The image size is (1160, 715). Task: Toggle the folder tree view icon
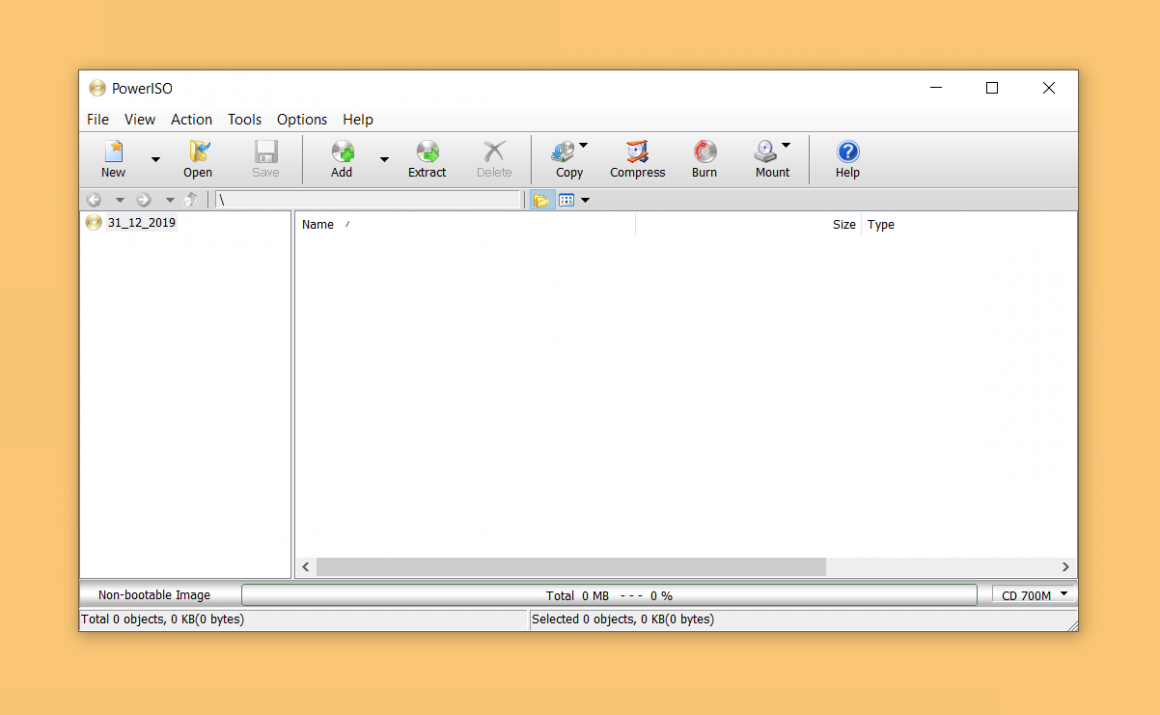click(x=541, y=200)
